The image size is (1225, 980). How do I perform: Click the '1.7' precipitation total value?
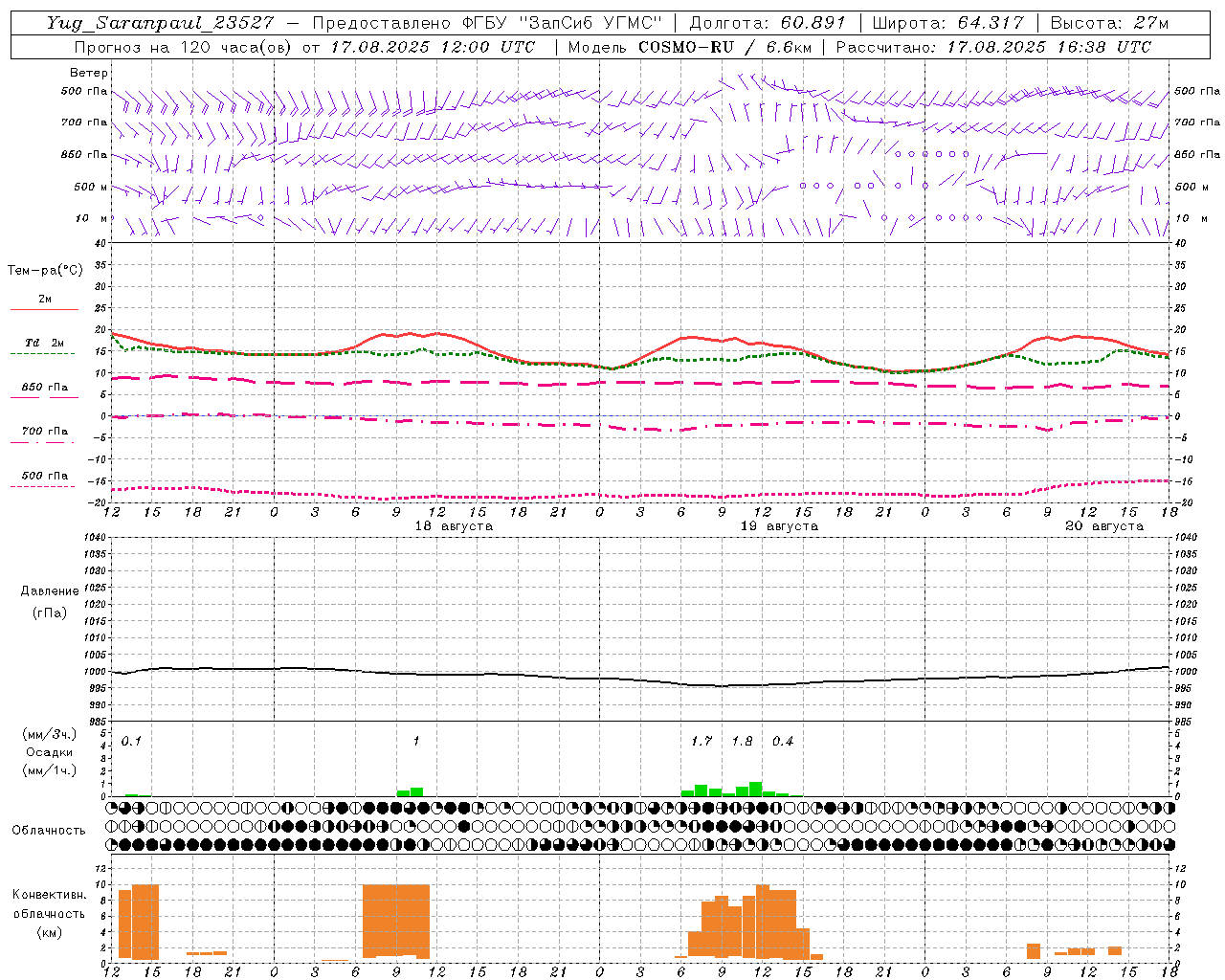(x=702, y=741)
